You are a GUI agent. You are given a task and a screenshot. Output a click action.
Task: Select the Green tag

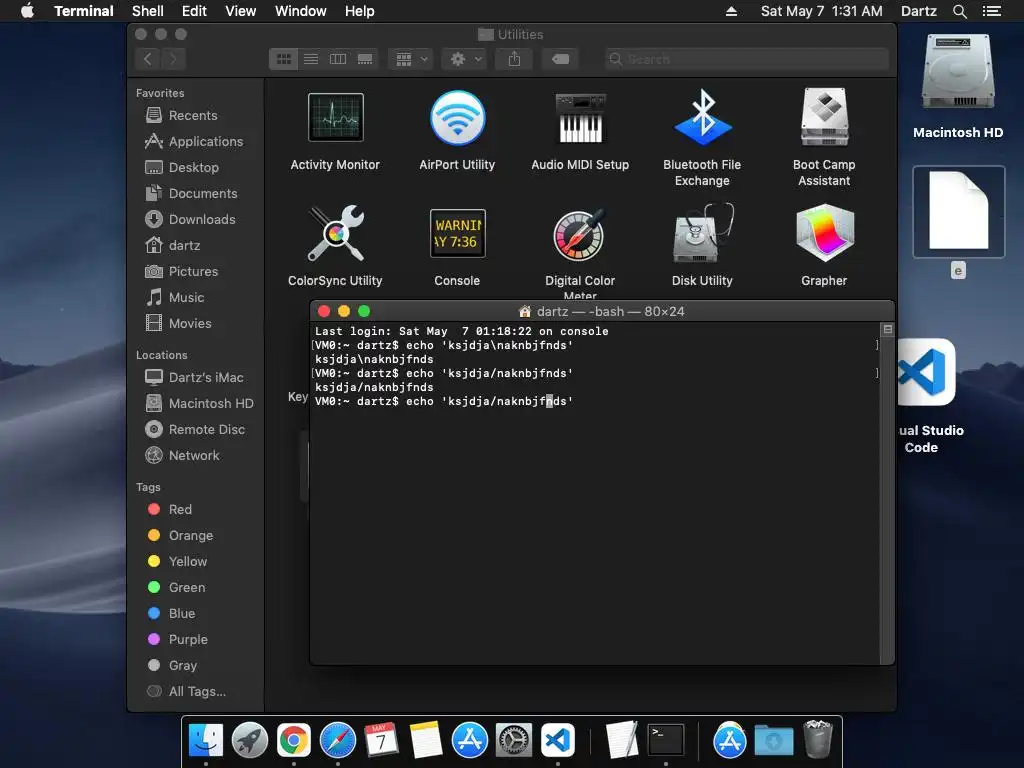tap(176, 588)
